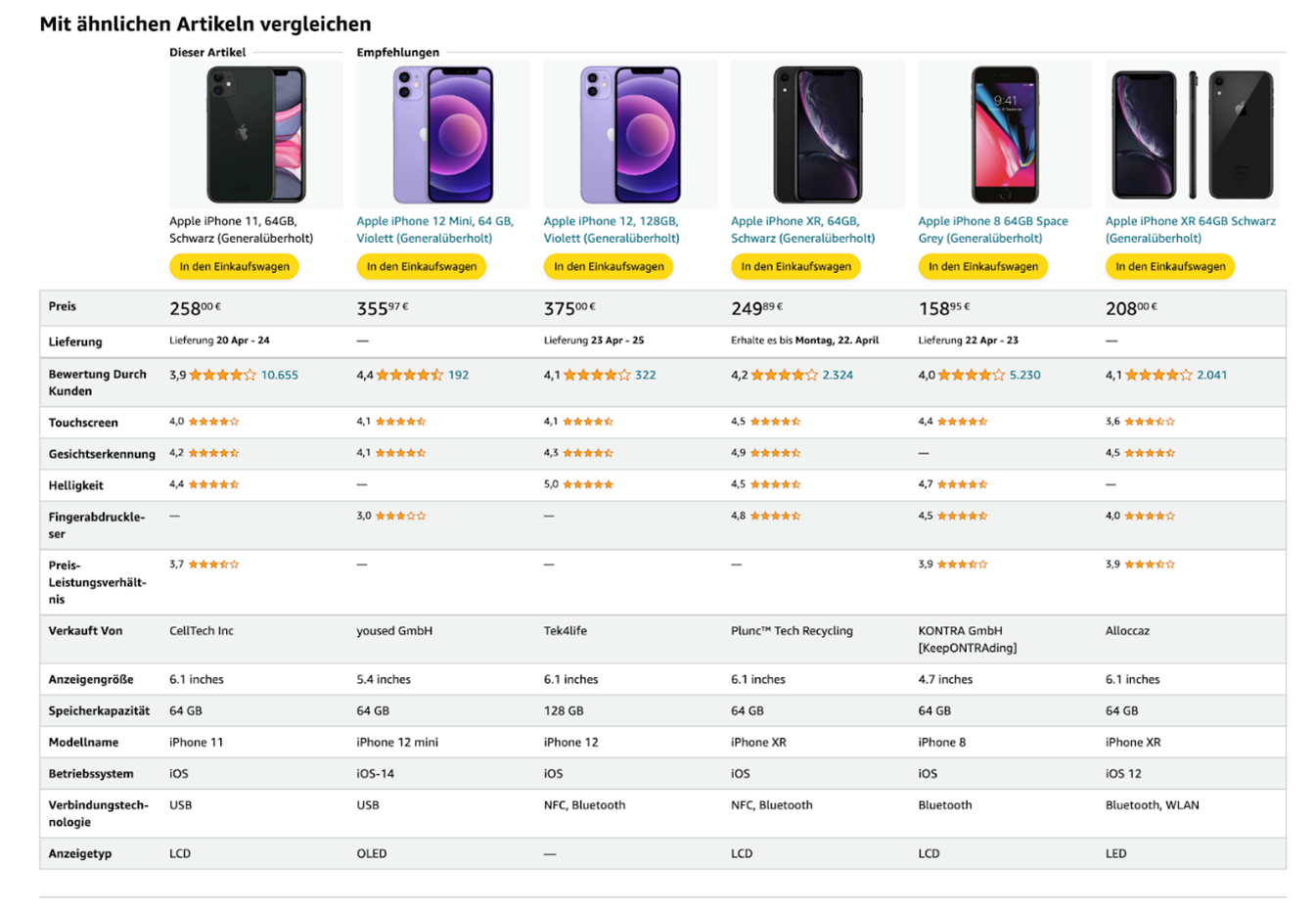The height and width of the screenshot is (908, 1316).
Task: Open the 10.655 customer reviews link
Action: point(280,375)
